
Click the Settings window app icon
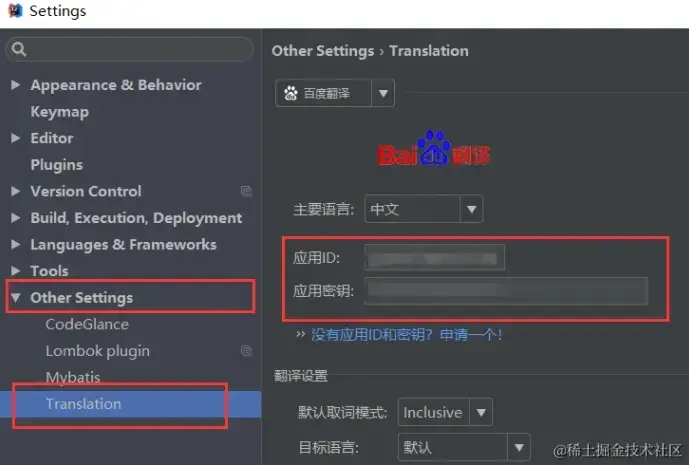click(x=15, y=11)
